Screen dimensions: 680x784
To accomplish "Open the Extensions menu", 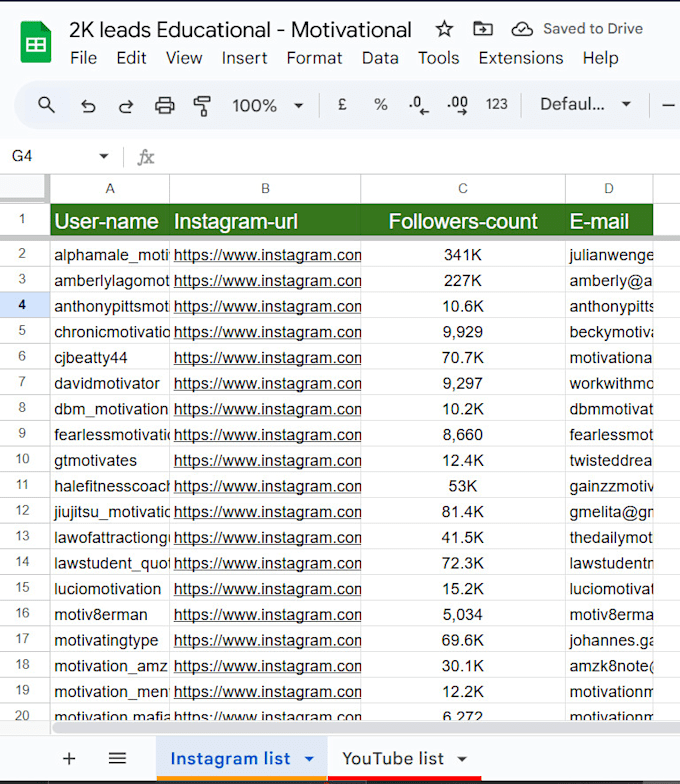I will pos(520,58).
